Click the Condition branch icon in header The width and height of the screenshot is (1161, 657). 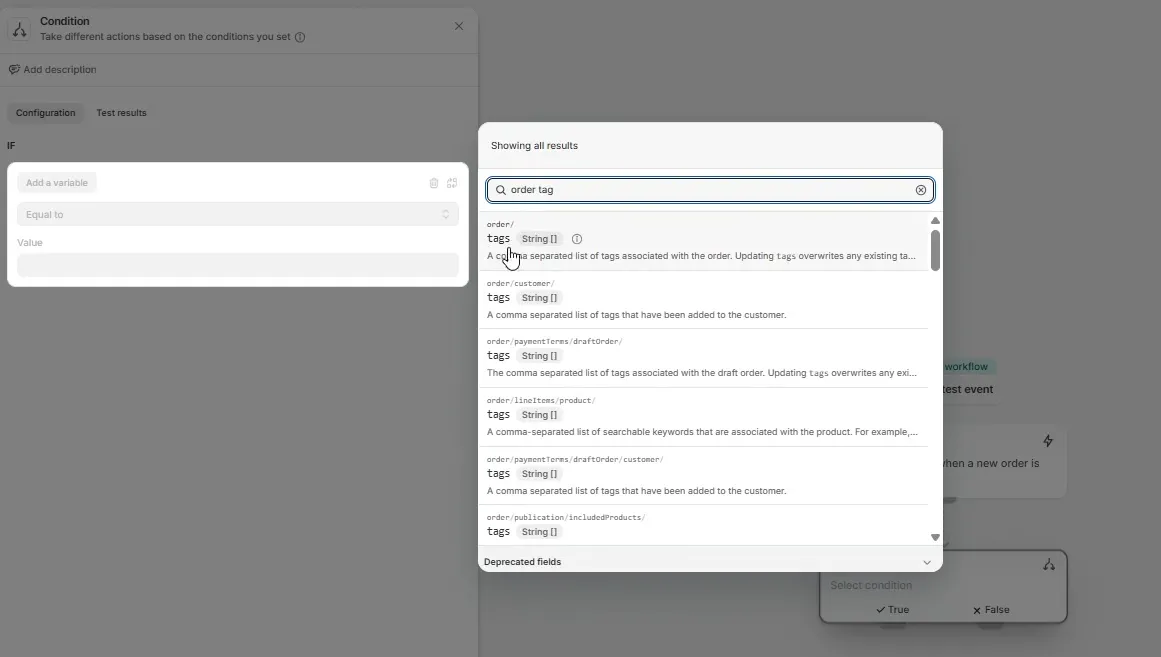(x=19, y=29)
